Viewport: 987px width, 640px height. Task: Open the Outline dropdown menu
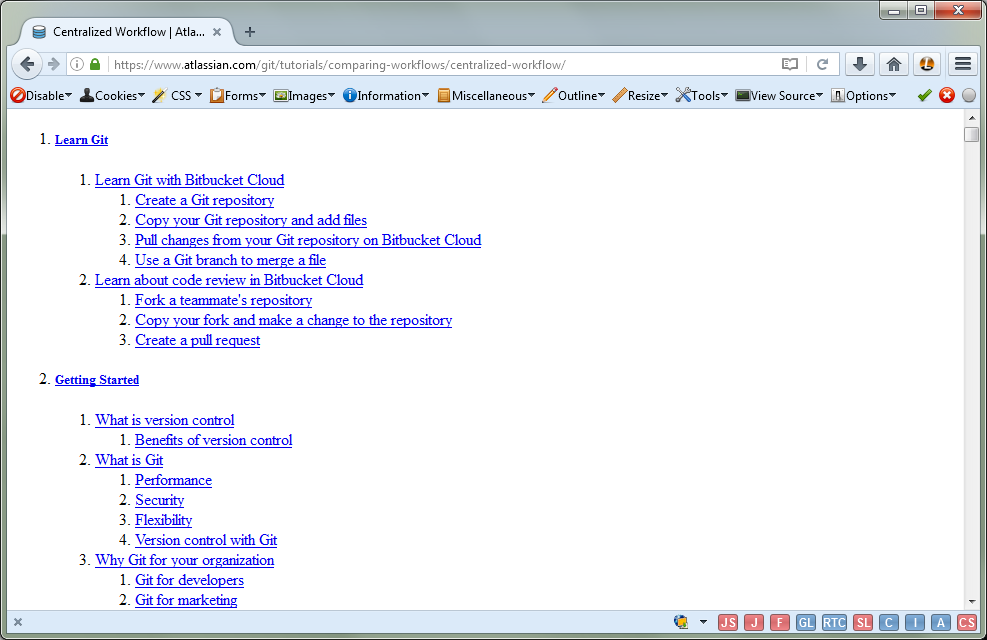pos(573,96)
